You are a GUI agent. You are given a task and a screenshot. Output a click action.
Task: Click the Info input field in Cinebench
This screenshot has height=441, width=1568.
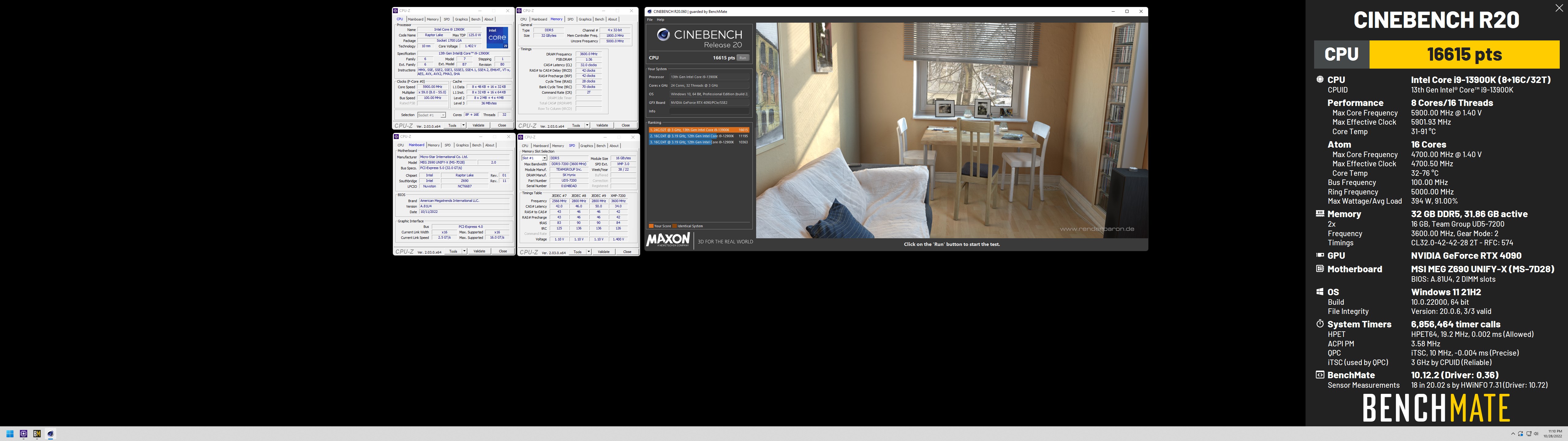pos(709,111)
